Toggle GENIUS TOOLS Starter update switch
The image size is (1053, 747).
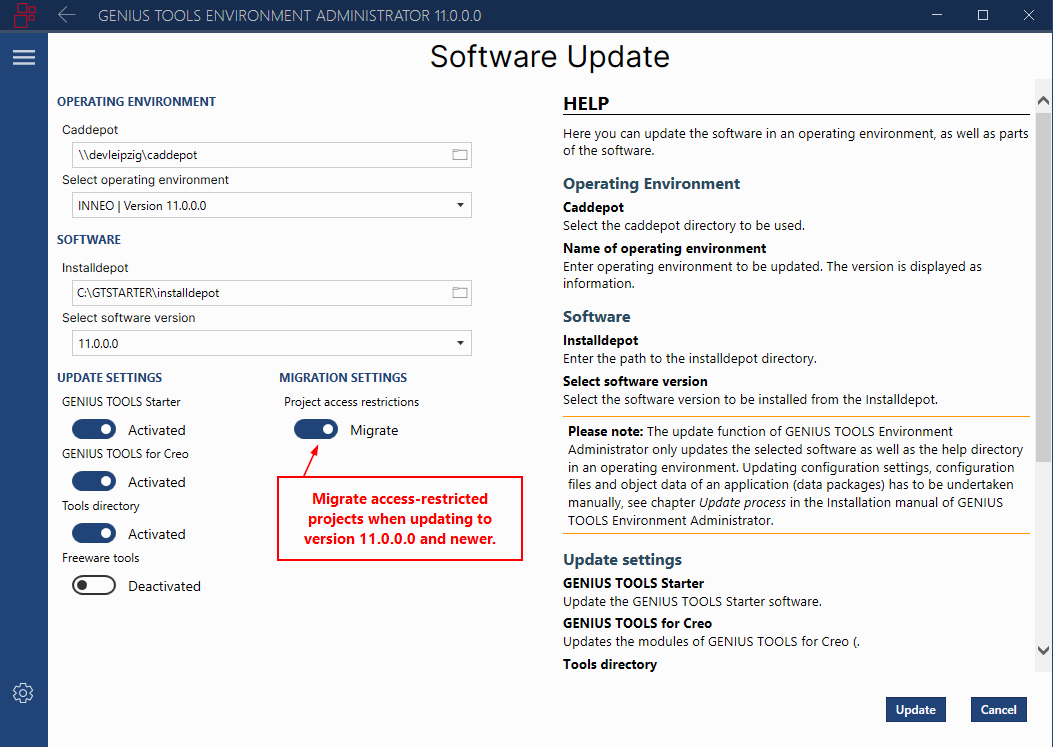click(x=94, y=430)
